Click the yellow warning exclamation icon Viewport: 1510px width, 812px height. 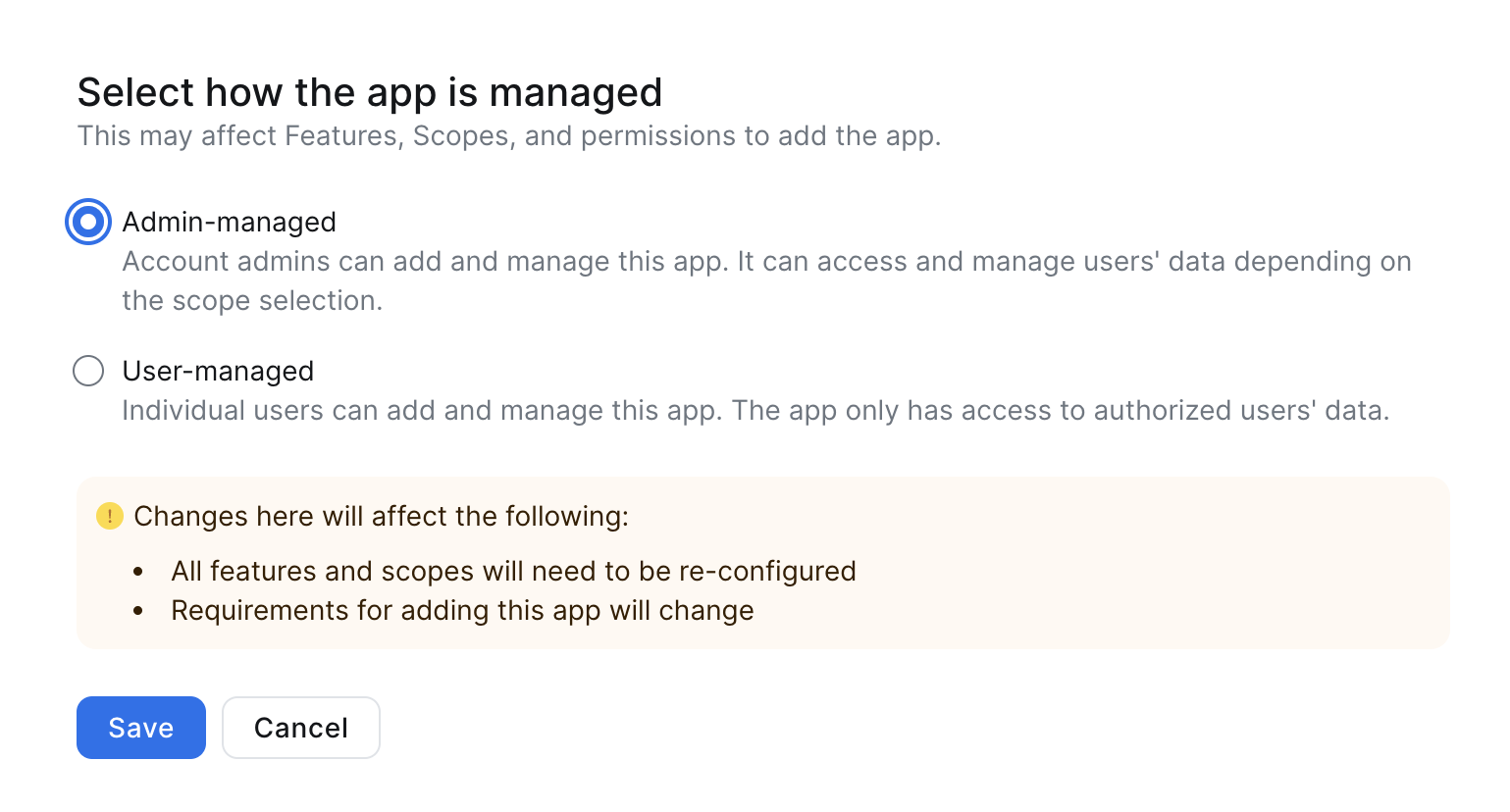pos(110,516)
